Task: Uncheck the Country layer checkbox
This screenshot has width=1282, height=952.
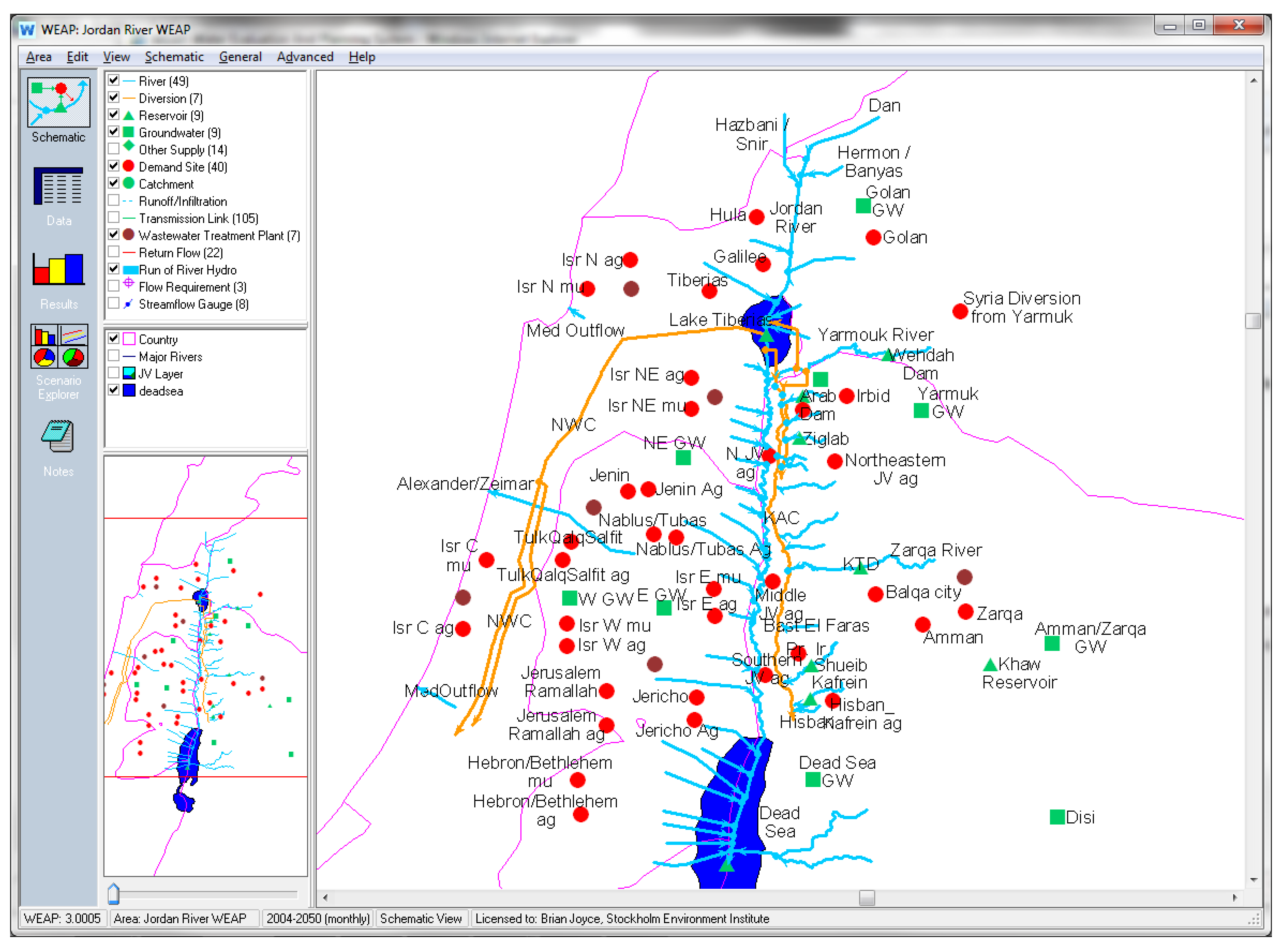Action: [x=114, y=339]
